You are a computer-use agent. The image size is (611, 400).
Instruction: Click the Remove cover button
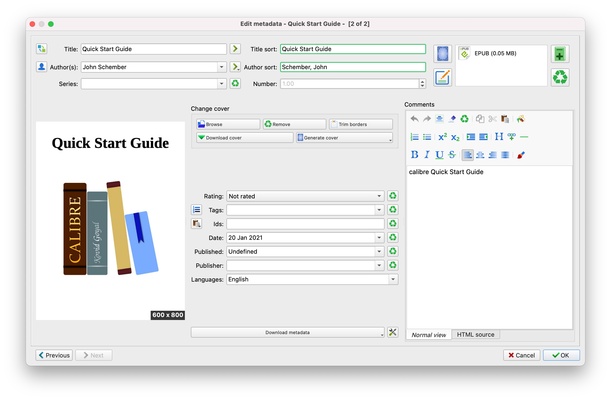294,124
